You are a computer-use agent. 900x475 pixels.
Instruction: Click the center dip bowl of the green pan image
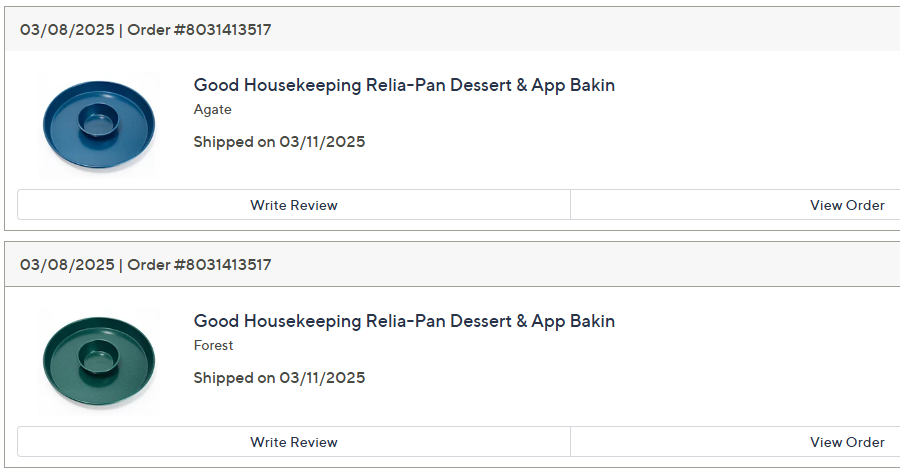tap(98, 355)
